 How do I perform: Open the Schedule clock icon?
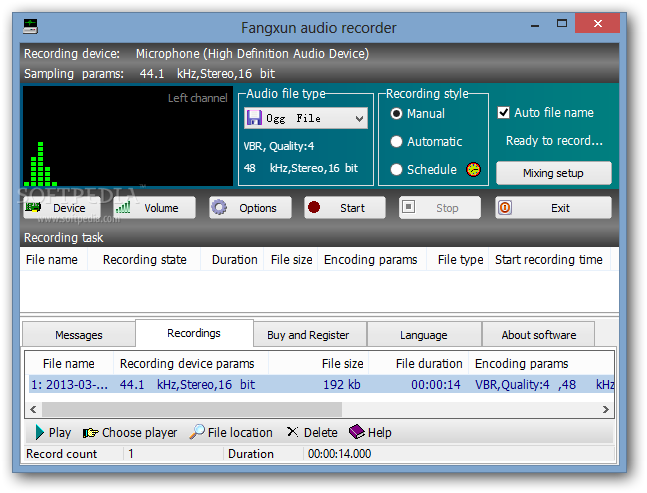(473, 169)
